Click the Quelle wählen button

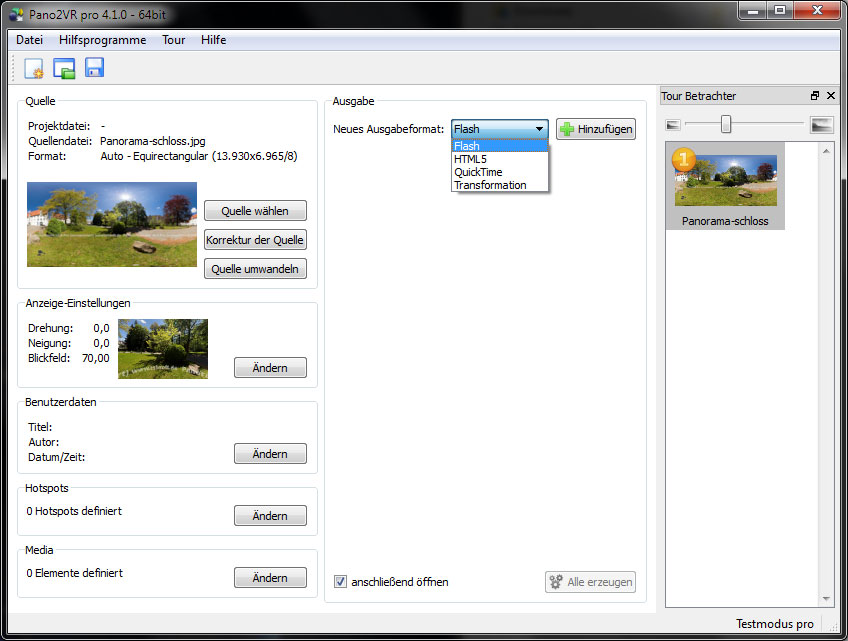coord(255,211)
